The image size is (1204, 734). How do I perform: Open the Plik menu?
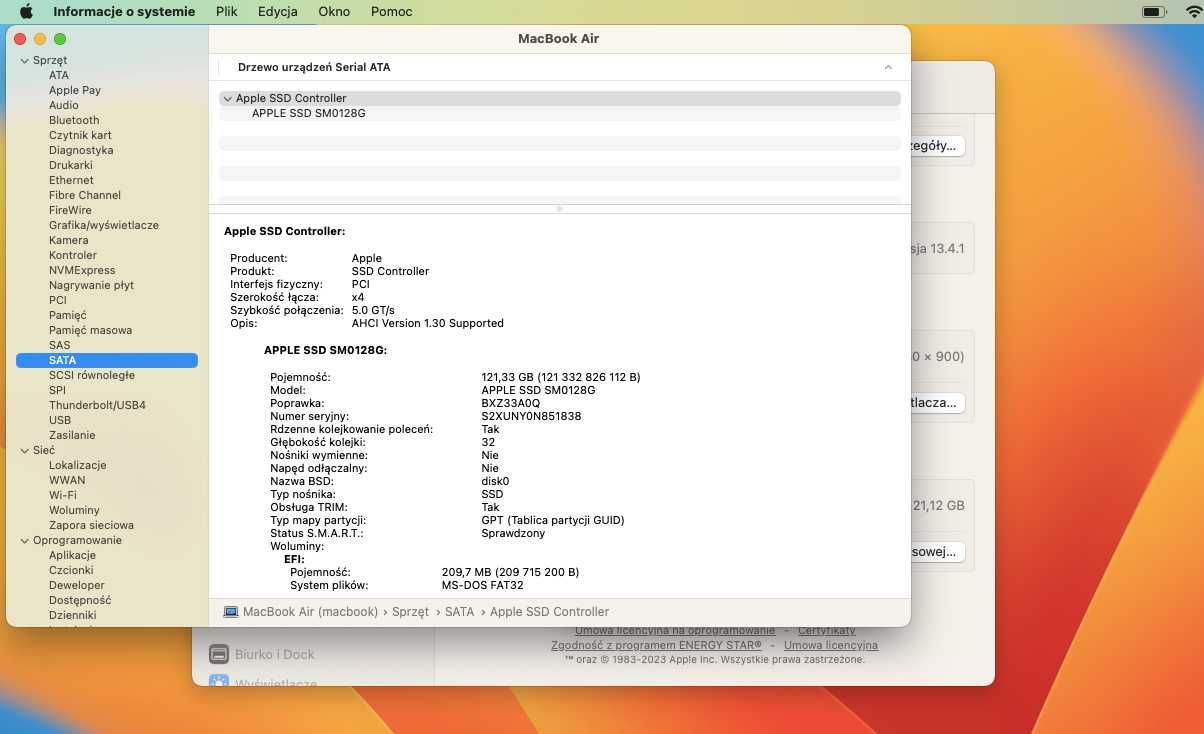point(226,12)
